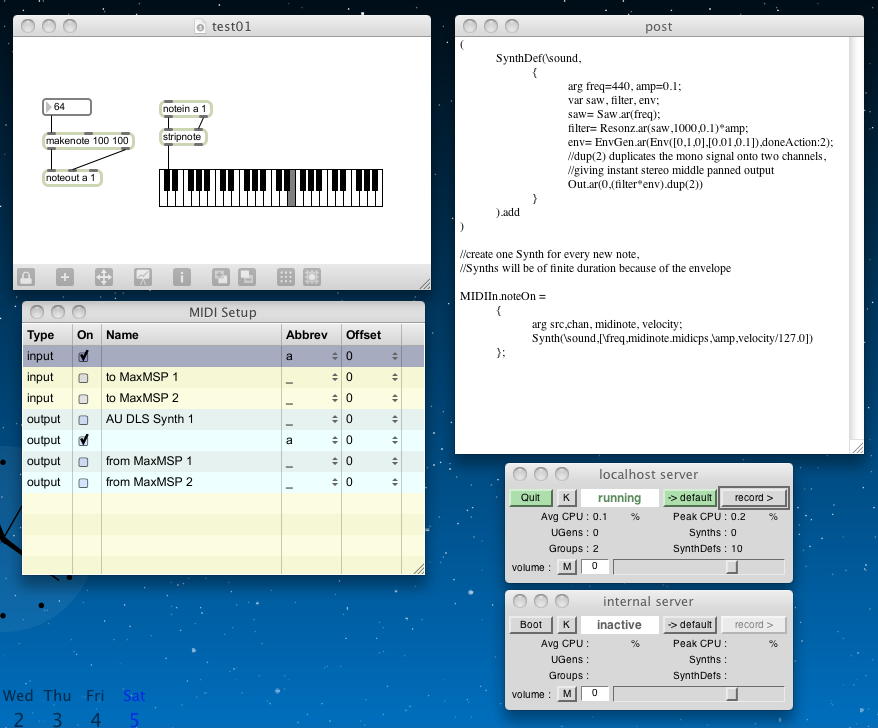Open Abbrev stepper for input row a
Image resolution: width=878 pixels, height=728 pixels.
point(334,356)
